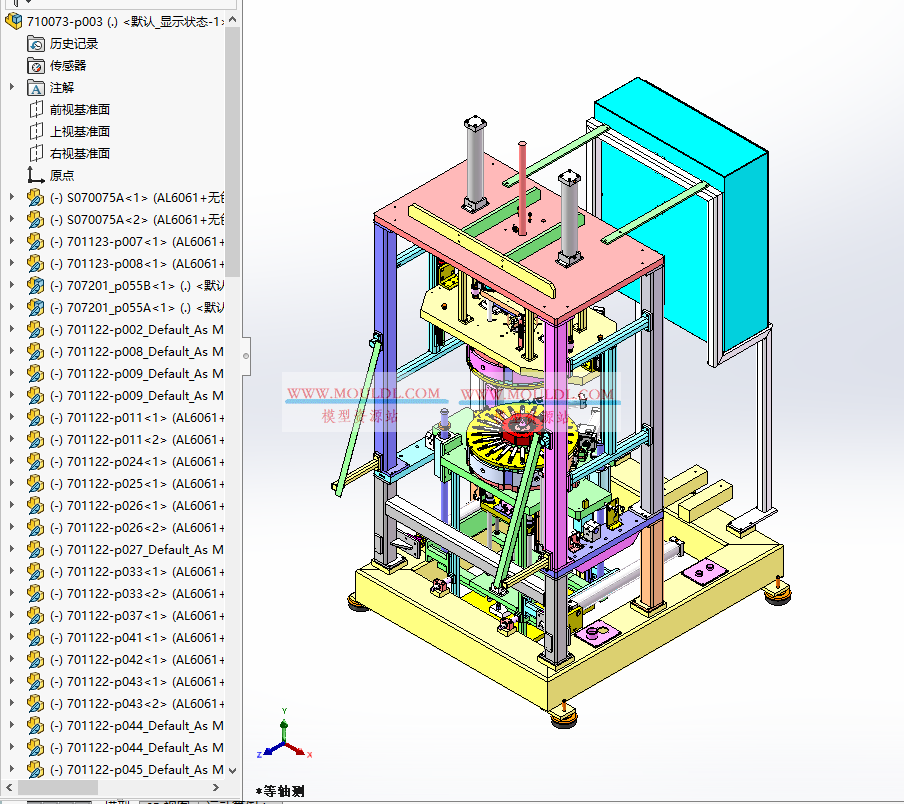Expand the S070075A<1> component node

click(12, 197)
